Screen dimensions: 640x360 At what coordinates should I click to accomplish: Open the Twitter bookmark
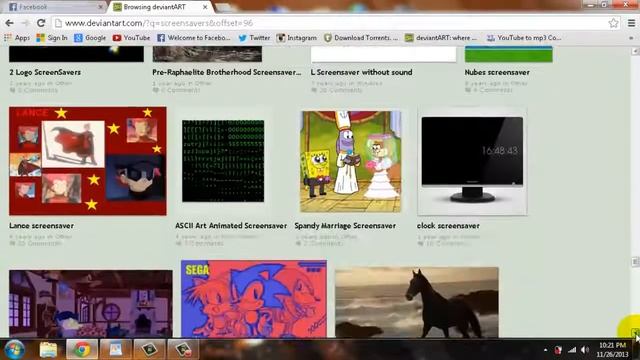tap(254, 38)
